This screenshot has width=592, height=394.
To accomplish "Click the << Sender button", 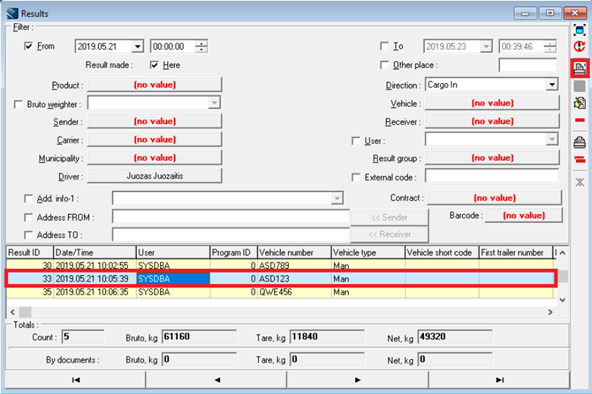I will (389, 217).
